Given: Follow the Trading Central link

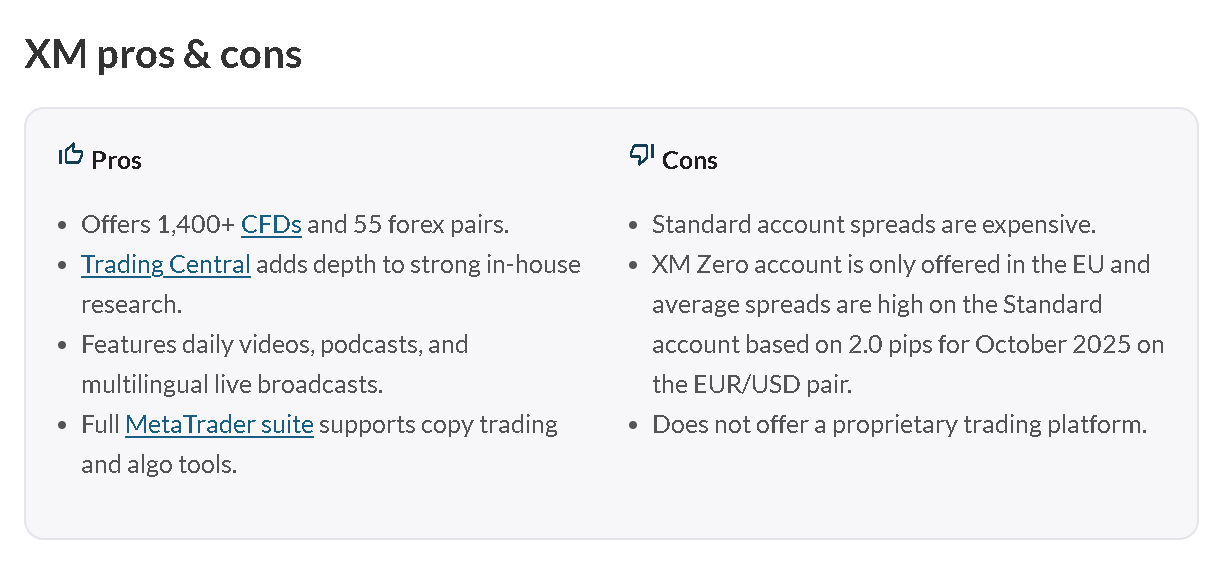Looking at the screenshot, I should pyautogui.click(x=166, y=264).
